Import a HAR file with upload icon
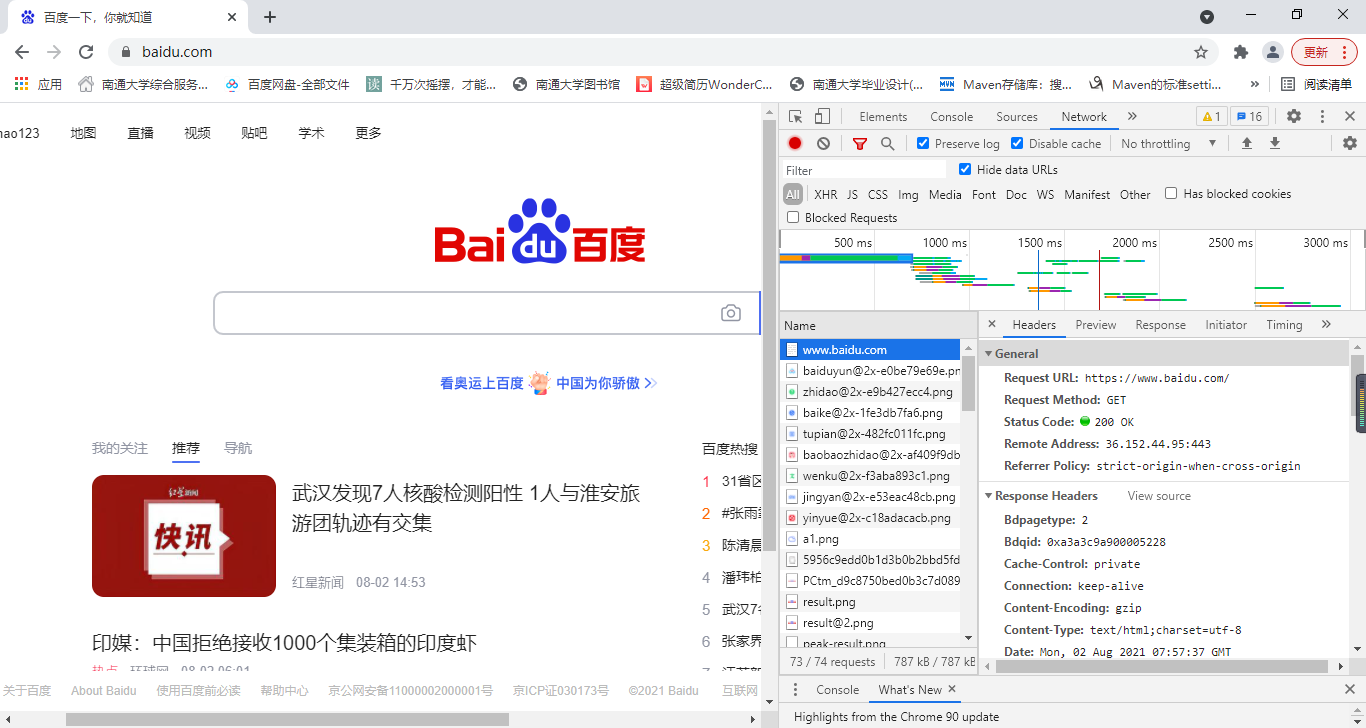 click(x=1247, y=144)
